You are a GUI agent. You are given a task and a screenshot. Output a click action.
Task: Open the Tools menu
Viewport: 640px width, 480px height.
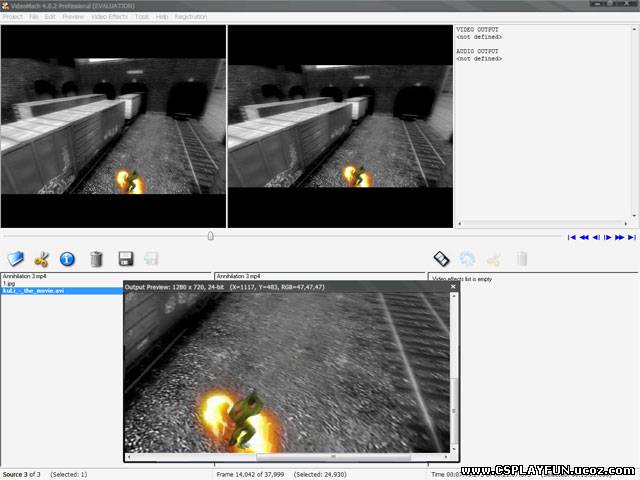click(x=142, y=17)
